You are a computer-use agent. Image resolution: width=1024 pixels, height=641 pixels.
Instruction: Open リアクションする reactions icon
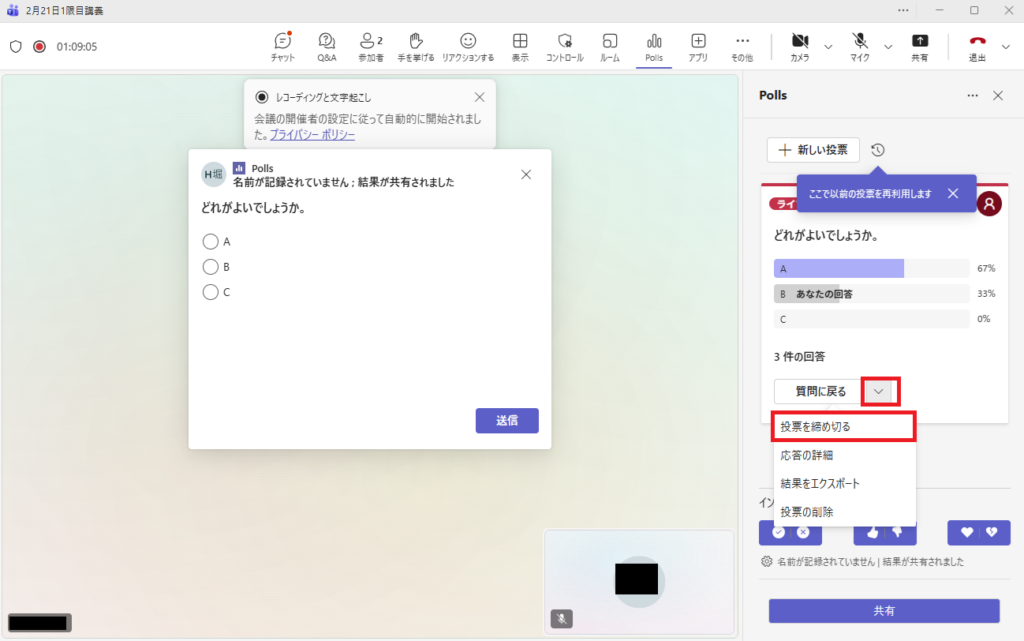click(468, 42)
